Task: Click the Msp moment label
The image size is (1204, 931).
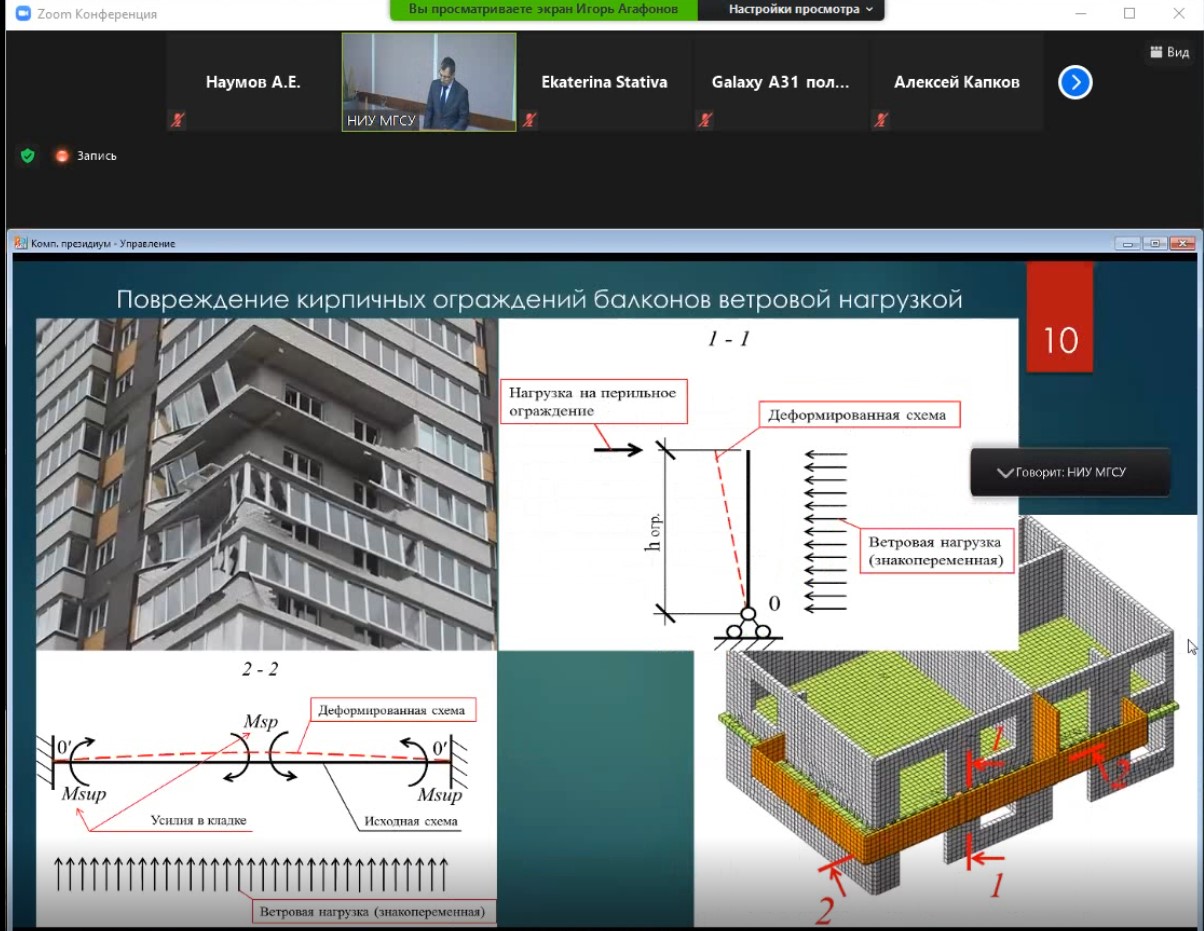Action: click(261, 722)
